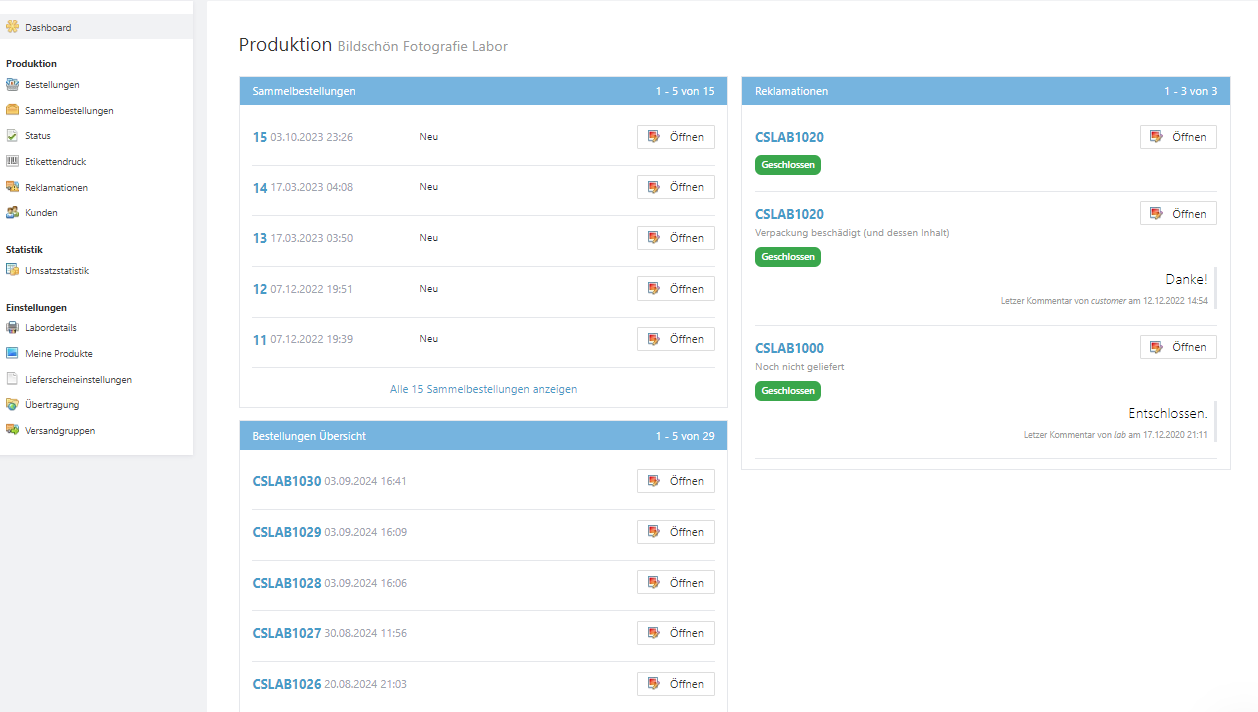Open Reklamation CSLAB1000 with Öffnen button
Screen dimensions: 1258x712
tap(1178, 347)
